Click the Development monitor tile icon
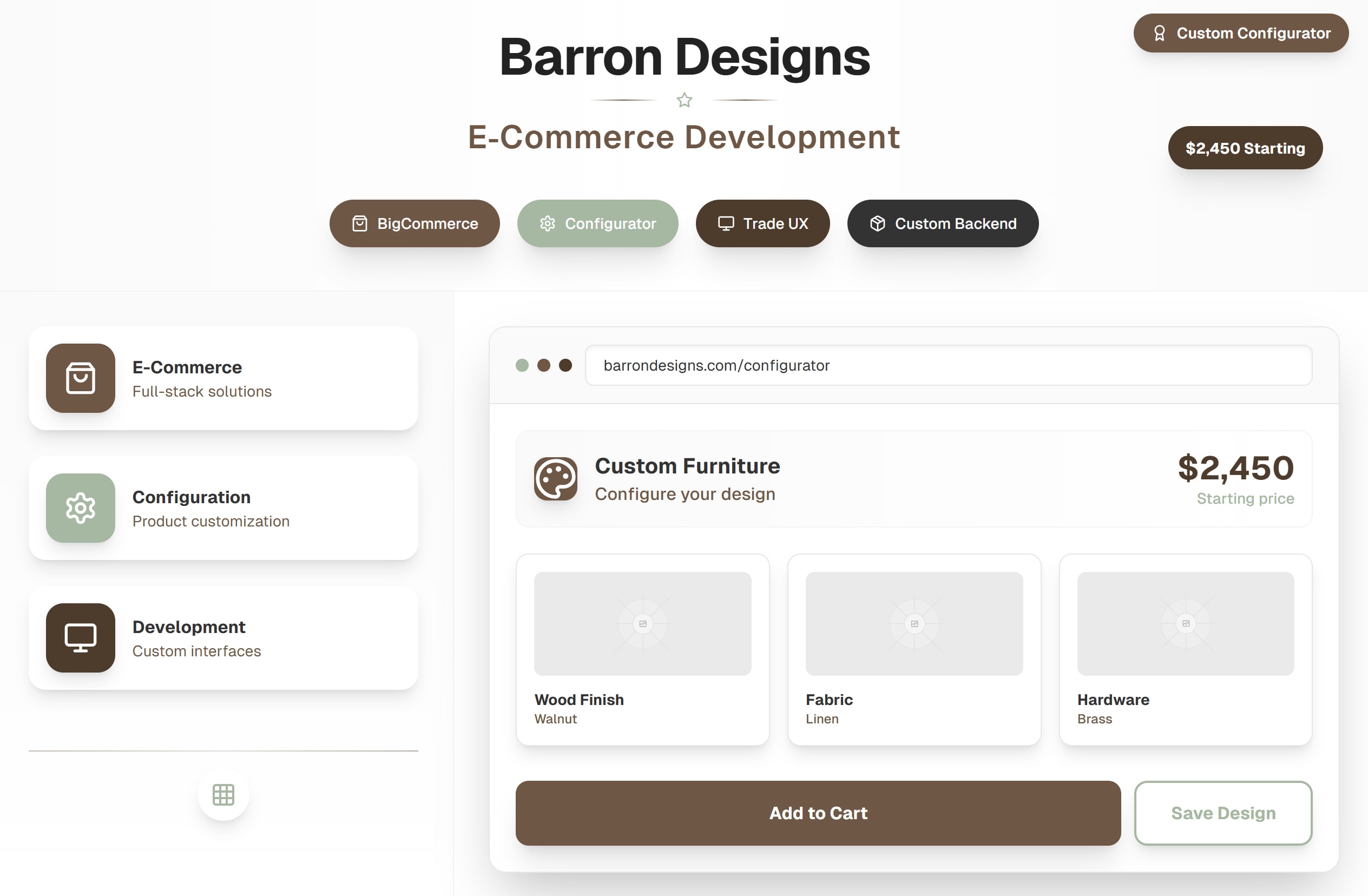Image resolution: width=1368 pixels, height=896 pixels. pyautogui.click(x=81, y=638)
